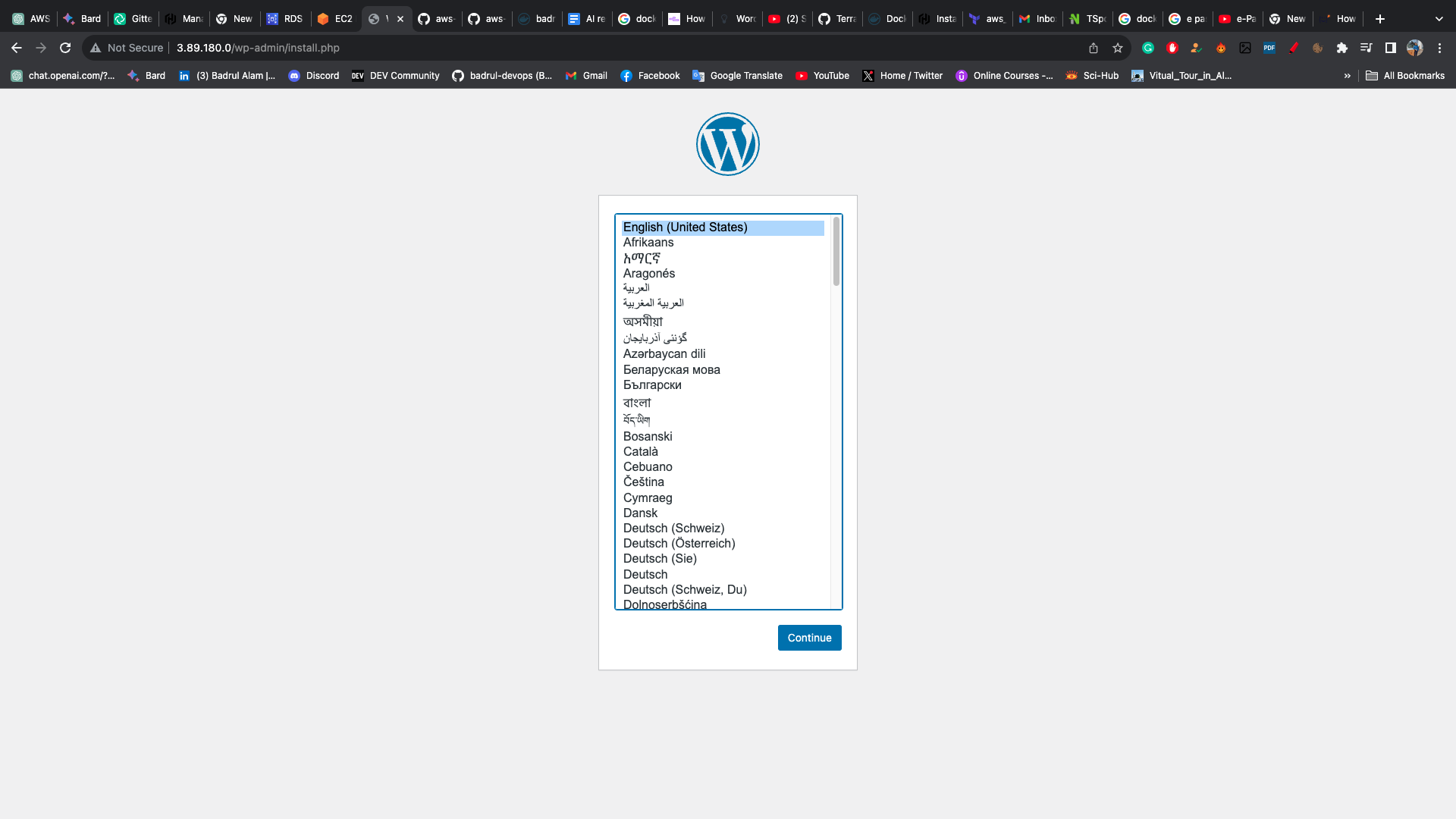Open the All Bookmarks folder
Image resolution: width=1456 pixels, height=819 pixels.
point(1405,76)
